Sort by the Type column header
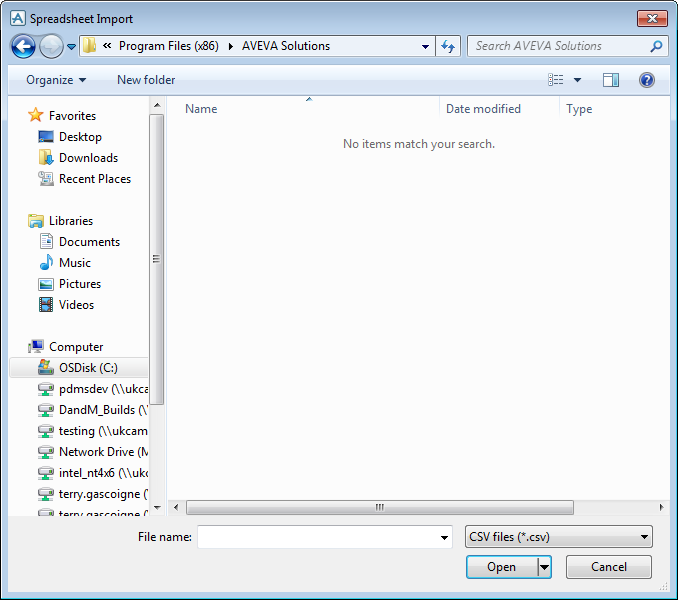 coord(579,109)
